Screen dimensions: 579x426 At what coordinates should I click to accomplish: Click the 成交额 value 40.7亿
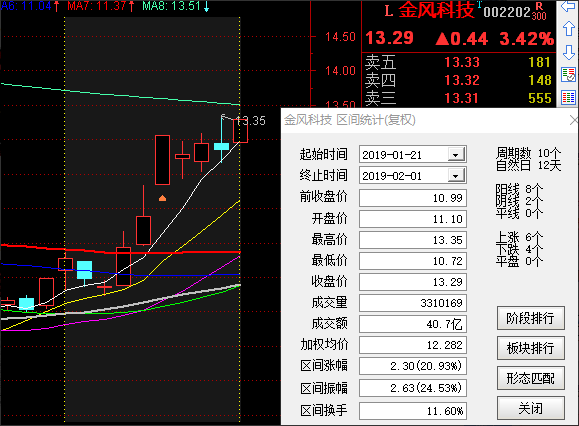pos(412,324)
